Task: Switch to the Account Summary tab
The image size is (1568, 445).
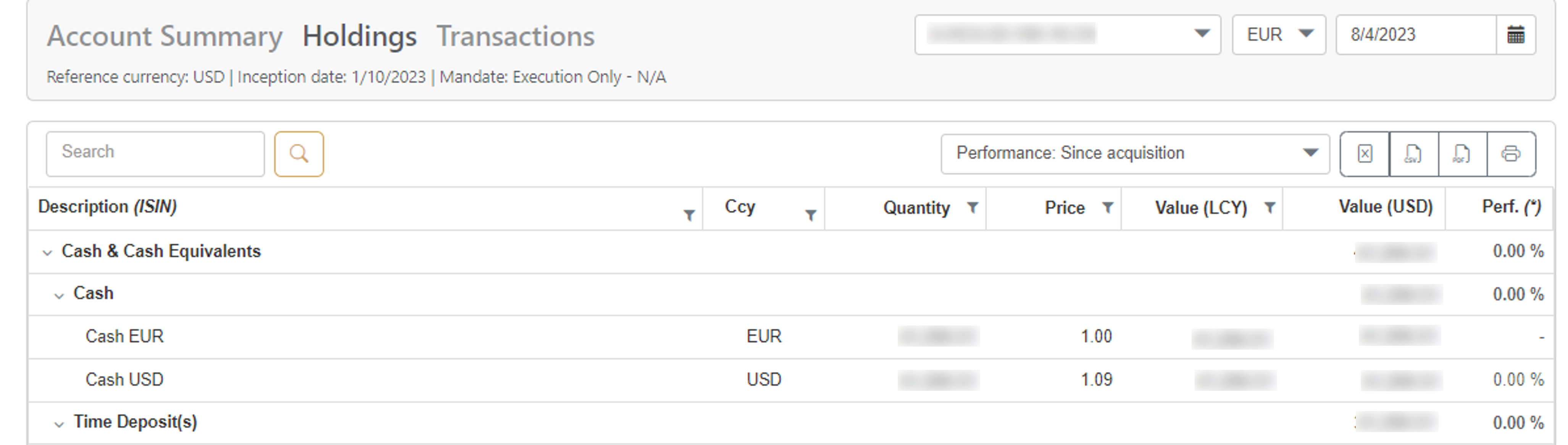Action: click(165, 36)
